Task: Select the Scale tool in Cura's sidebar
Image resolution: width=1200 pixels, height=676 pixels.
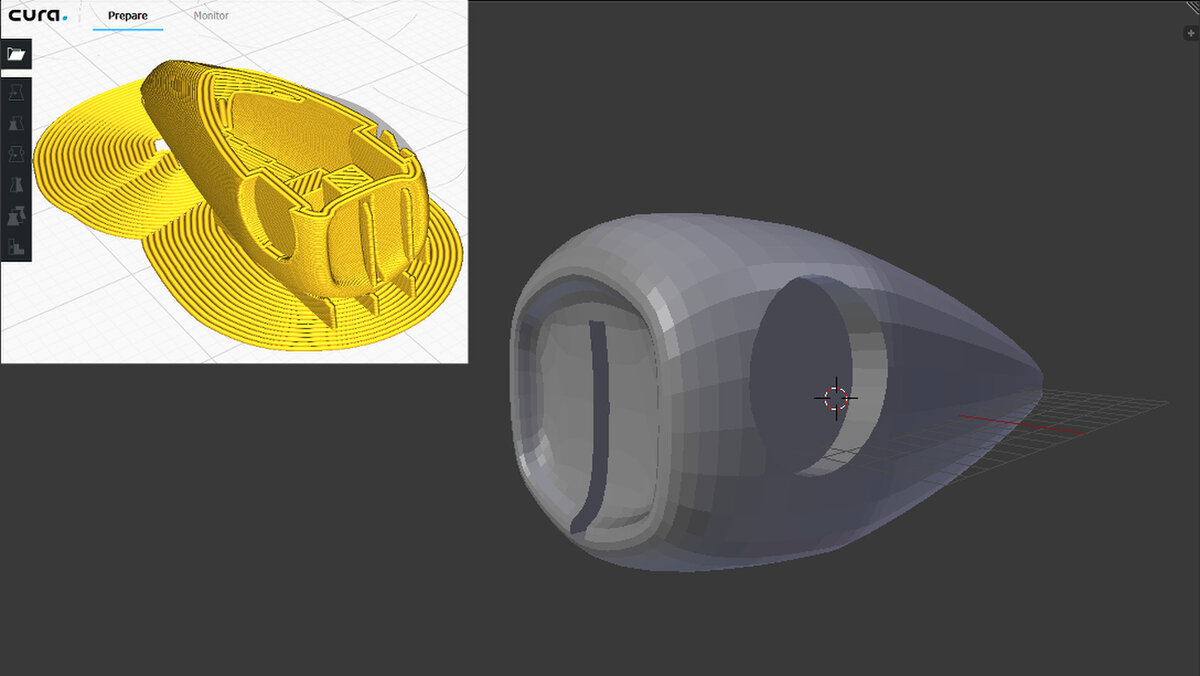Action: click(16, 124)
